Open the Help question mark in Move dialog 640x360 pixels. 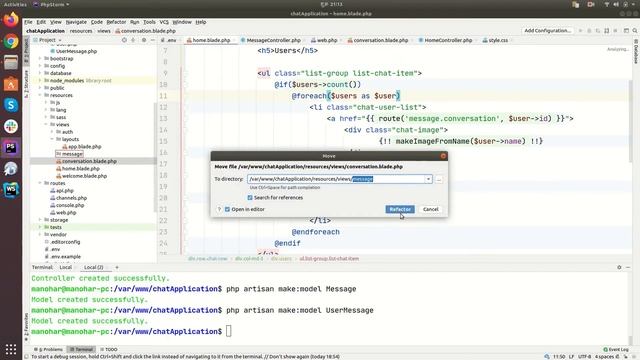[x=219, y=209]
